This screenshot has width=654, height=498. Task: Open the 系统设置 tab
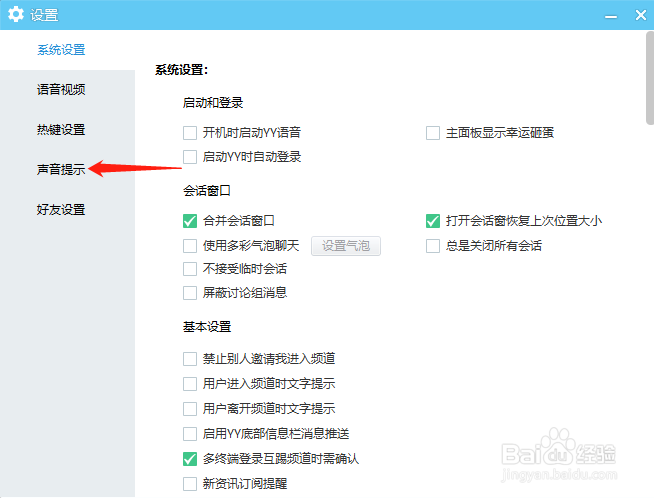click(x=61, y=50)
